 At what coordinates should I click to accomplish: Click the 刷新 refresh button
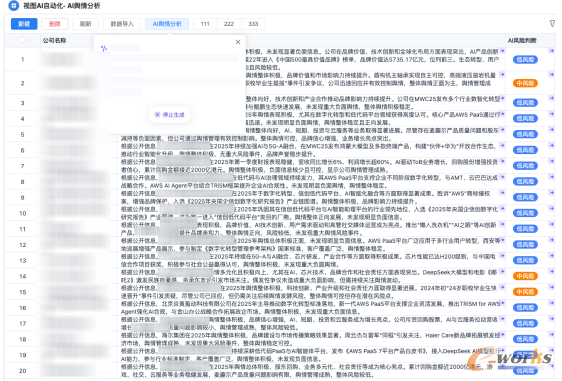click(85, 24)
